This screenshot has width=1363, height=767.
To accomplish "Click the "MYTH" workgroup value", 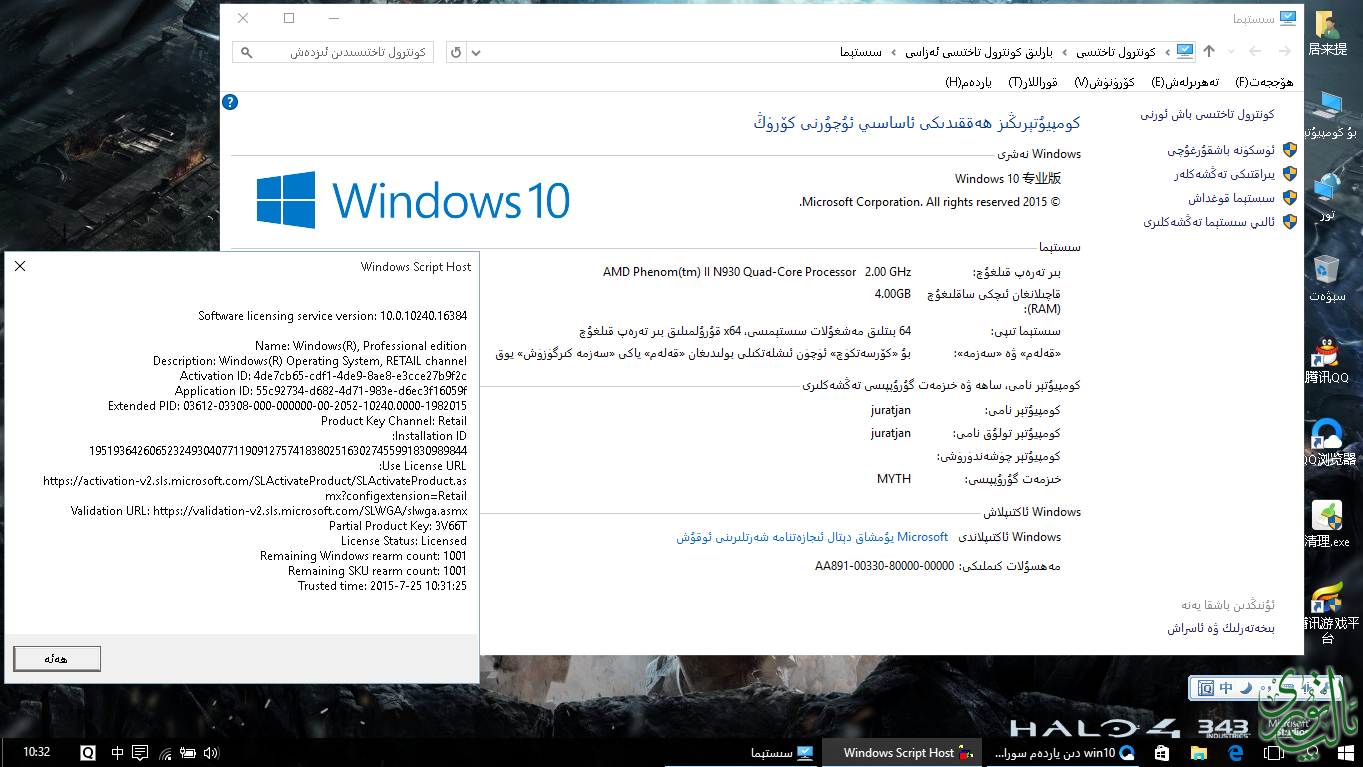I will pos(894,479).
